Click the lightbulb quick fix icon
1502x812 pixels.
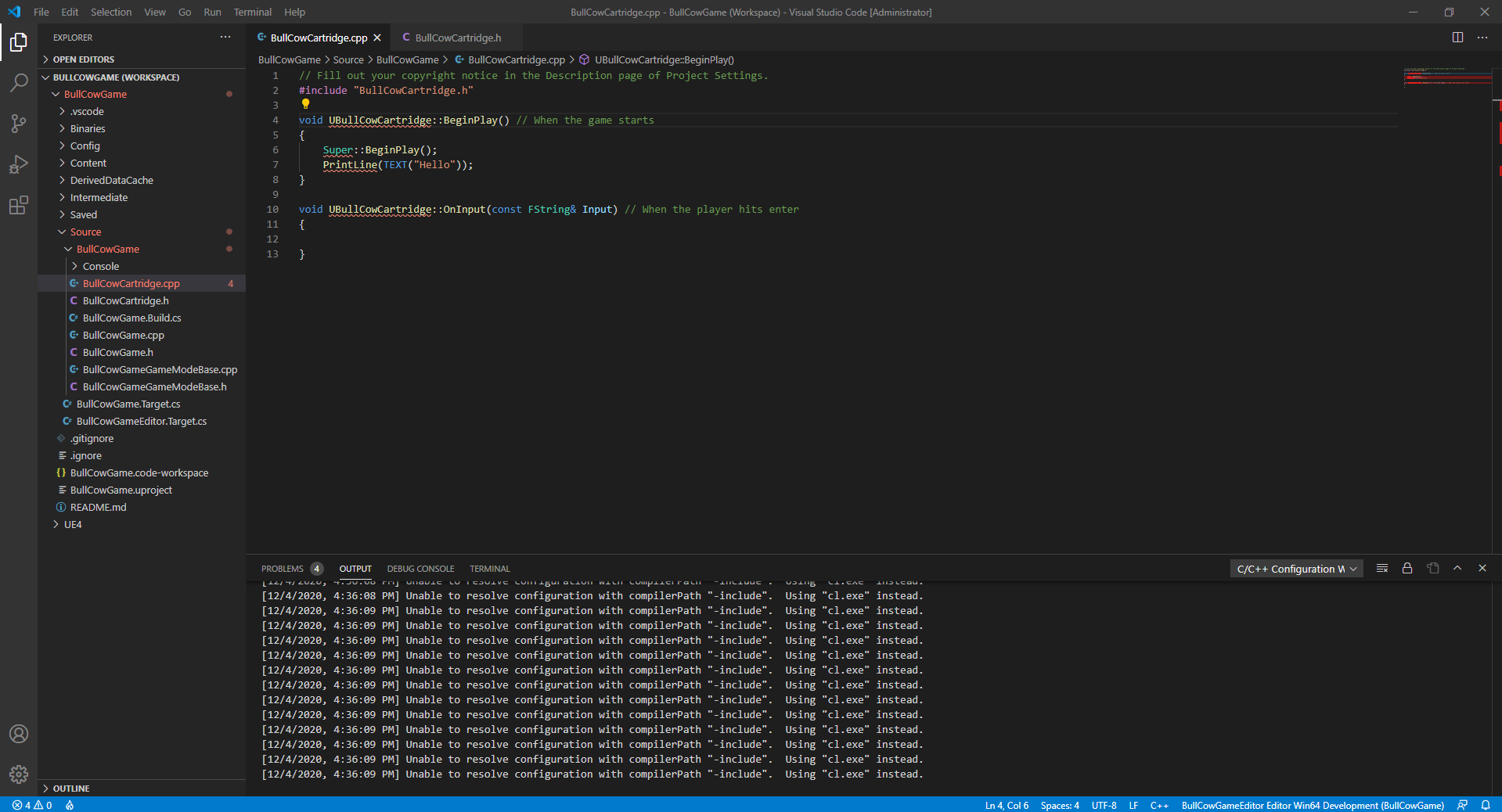click(305, 104)
